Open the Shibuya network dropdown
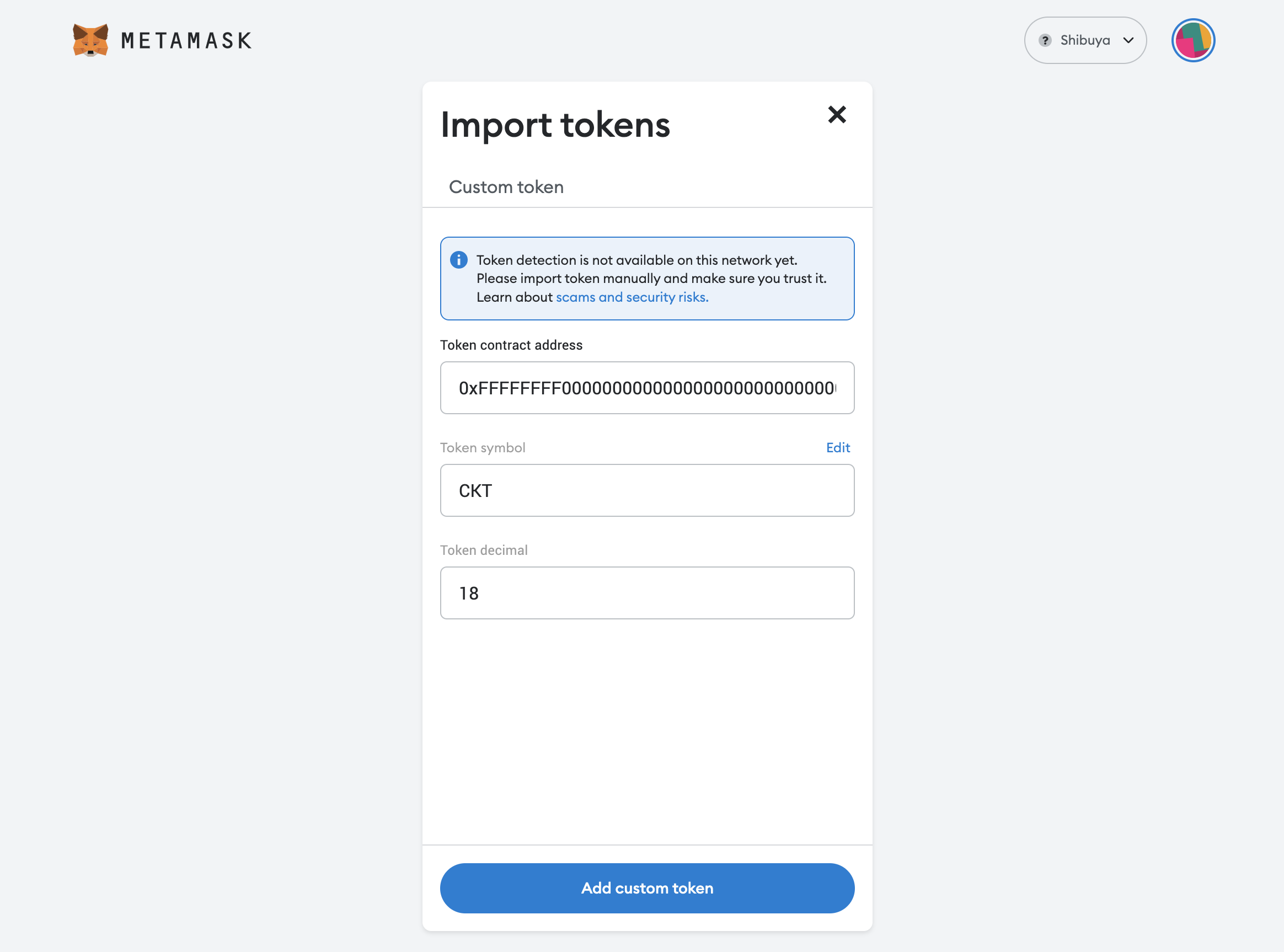1284x952 pixels. (x=1084, y=40)
